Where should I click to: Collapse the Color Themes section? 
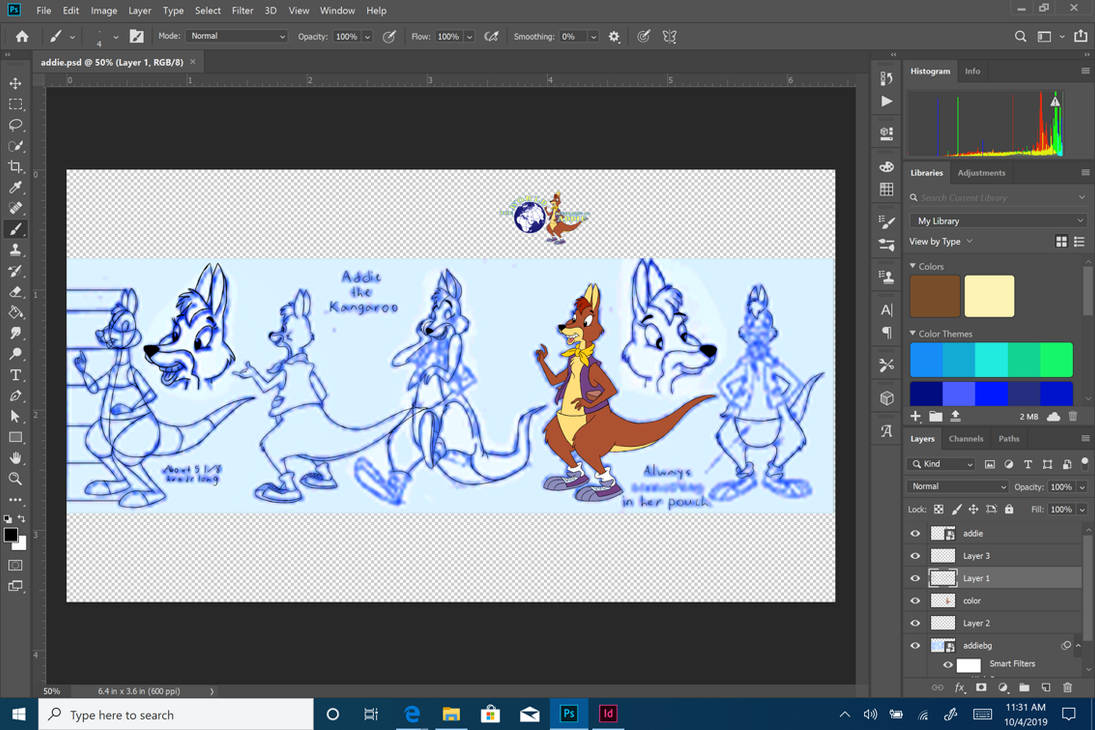(913, 334)
